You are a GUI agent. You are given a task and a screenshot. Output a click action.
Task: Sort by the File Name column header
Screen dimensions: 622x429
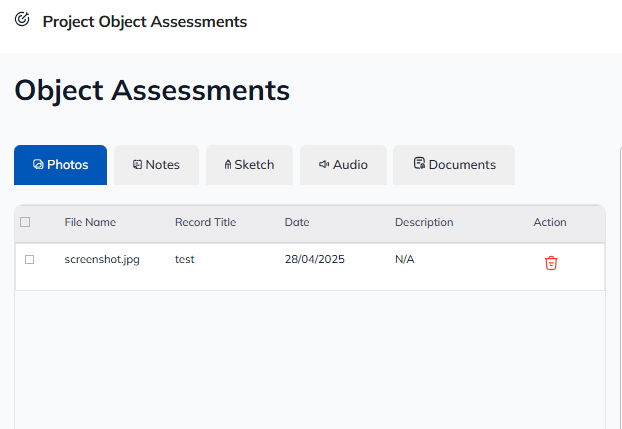[x=90, y=223]
